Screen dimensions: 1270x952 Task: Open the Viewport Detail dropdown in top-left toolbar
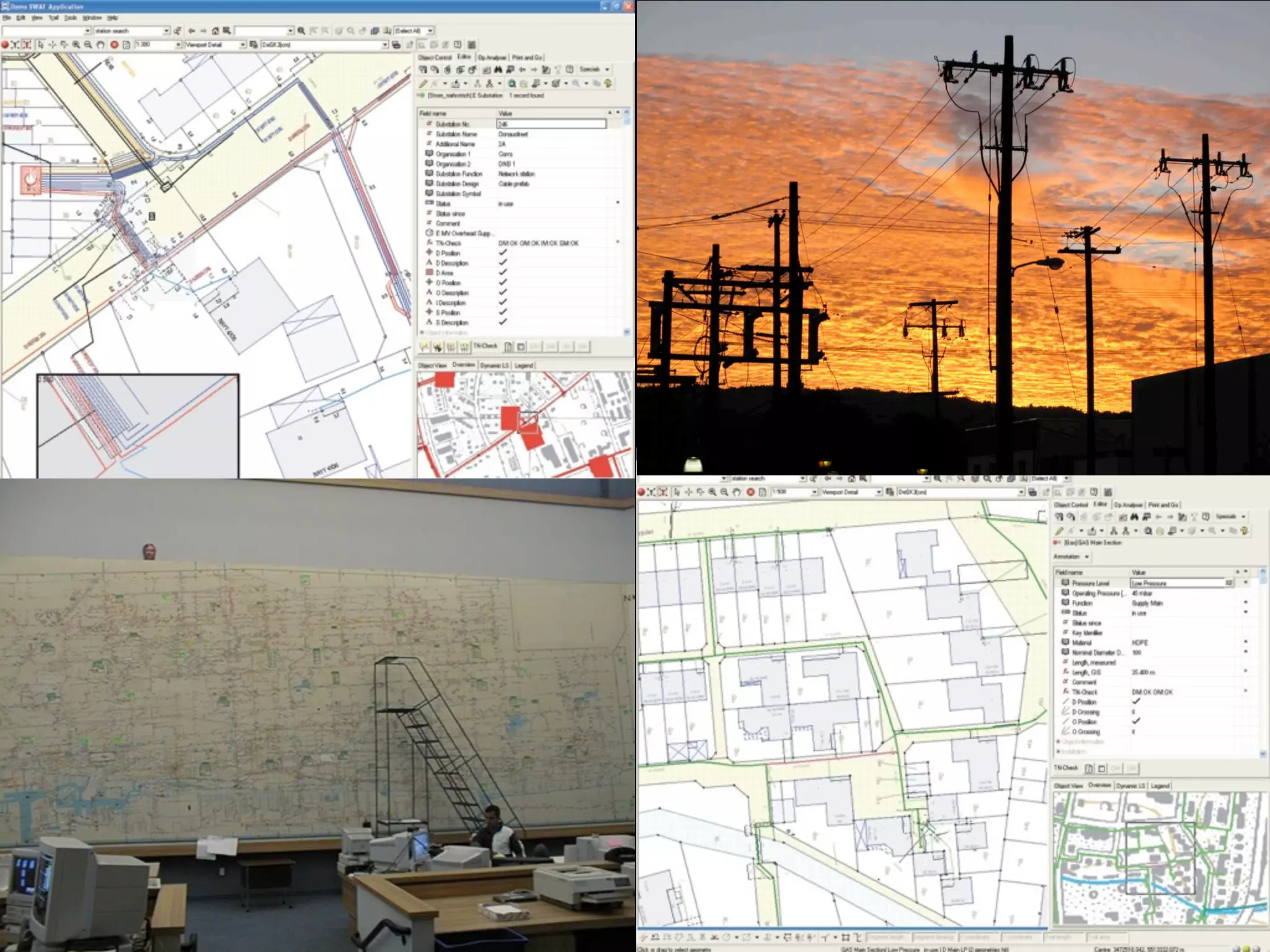pyautogui.click(x=243, y=45)
